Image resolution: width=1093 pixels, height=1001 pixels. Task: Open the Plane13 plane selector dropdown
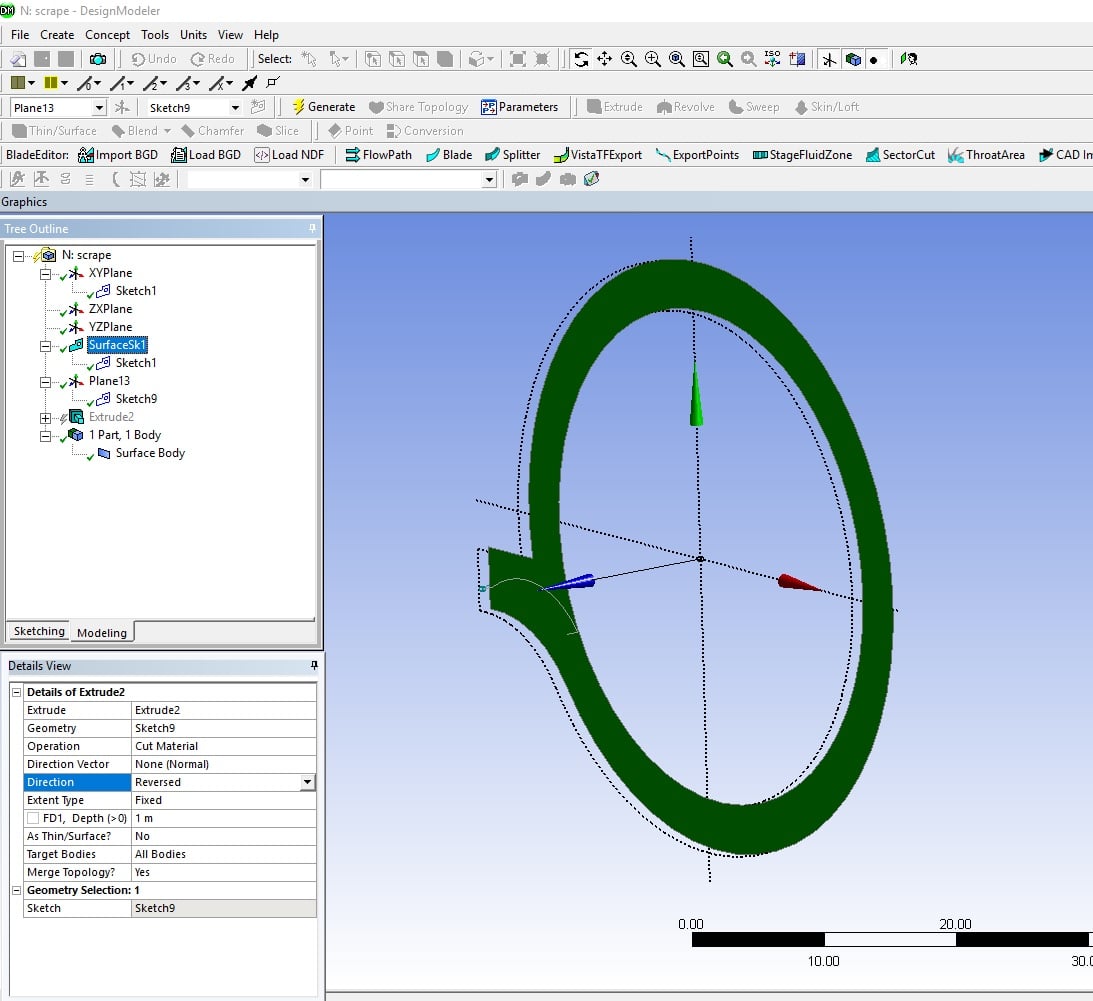click(98, 108)
